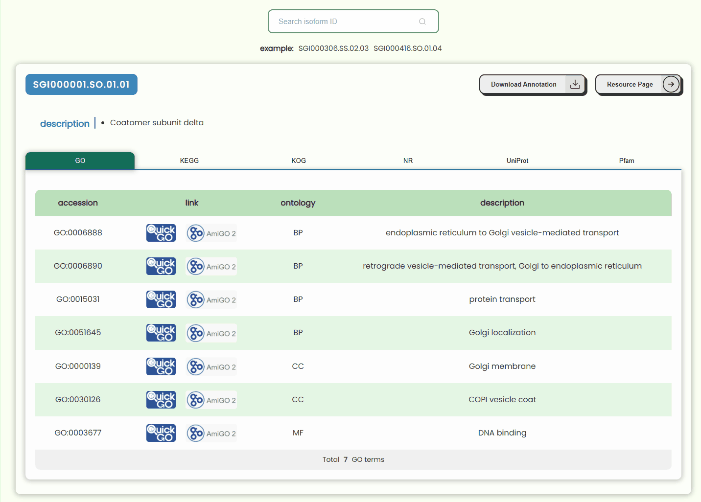
Task: Switch to the KOG tab
Action: 299,160
